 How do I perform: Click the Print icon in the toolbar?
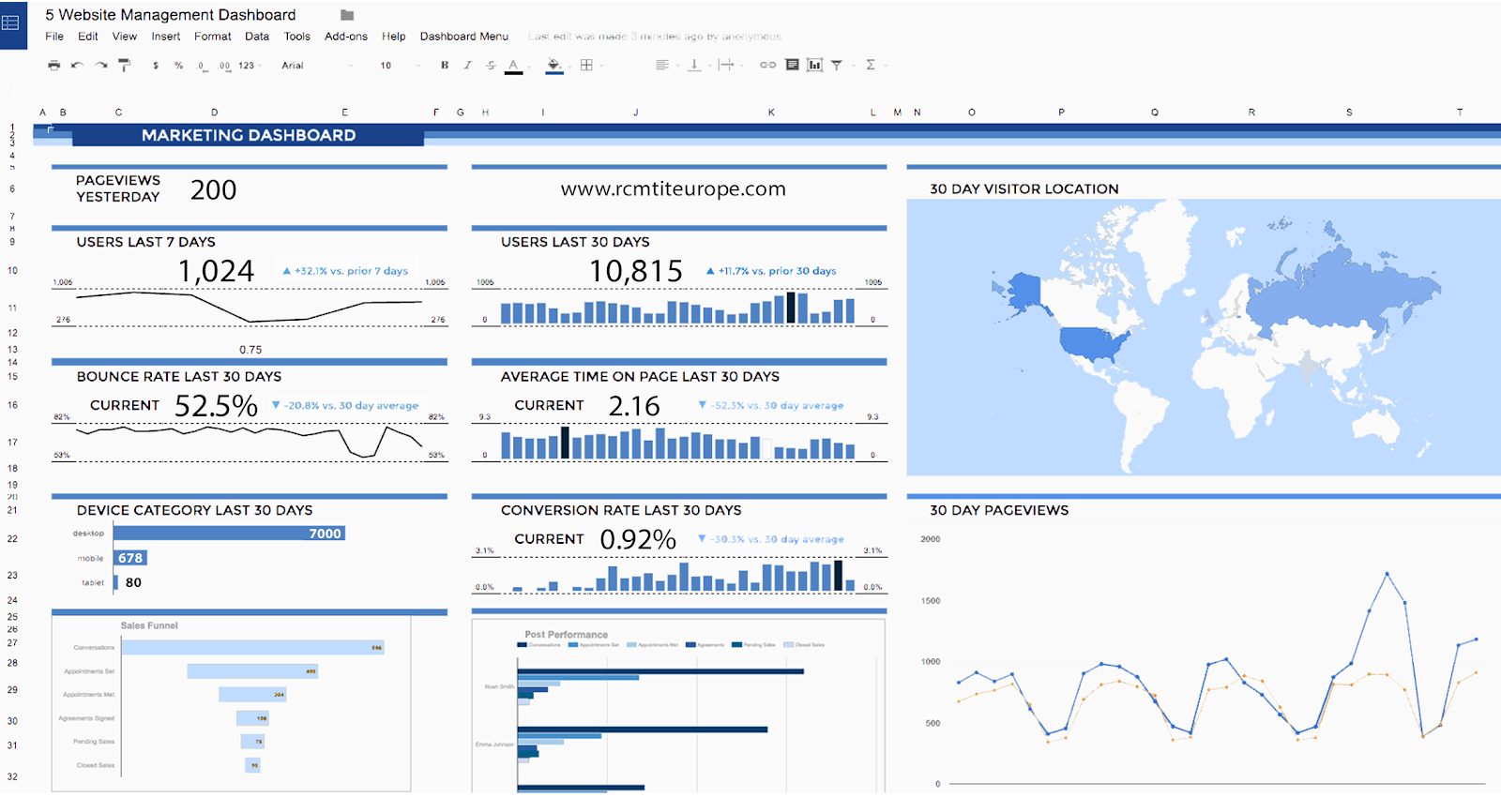tap(54, 66)
